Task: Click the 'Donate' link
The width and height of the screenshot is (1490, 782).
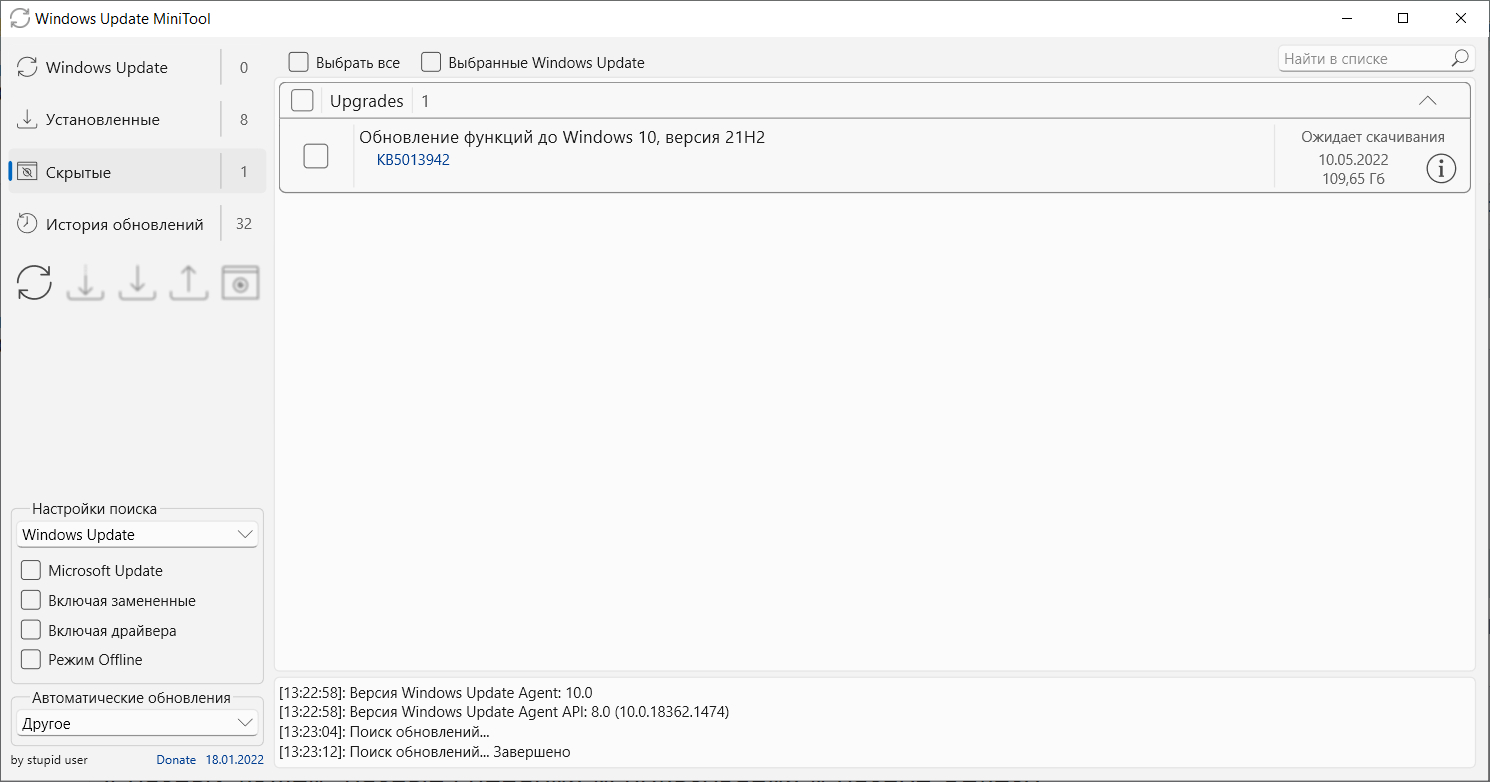Action: [176, 760]
